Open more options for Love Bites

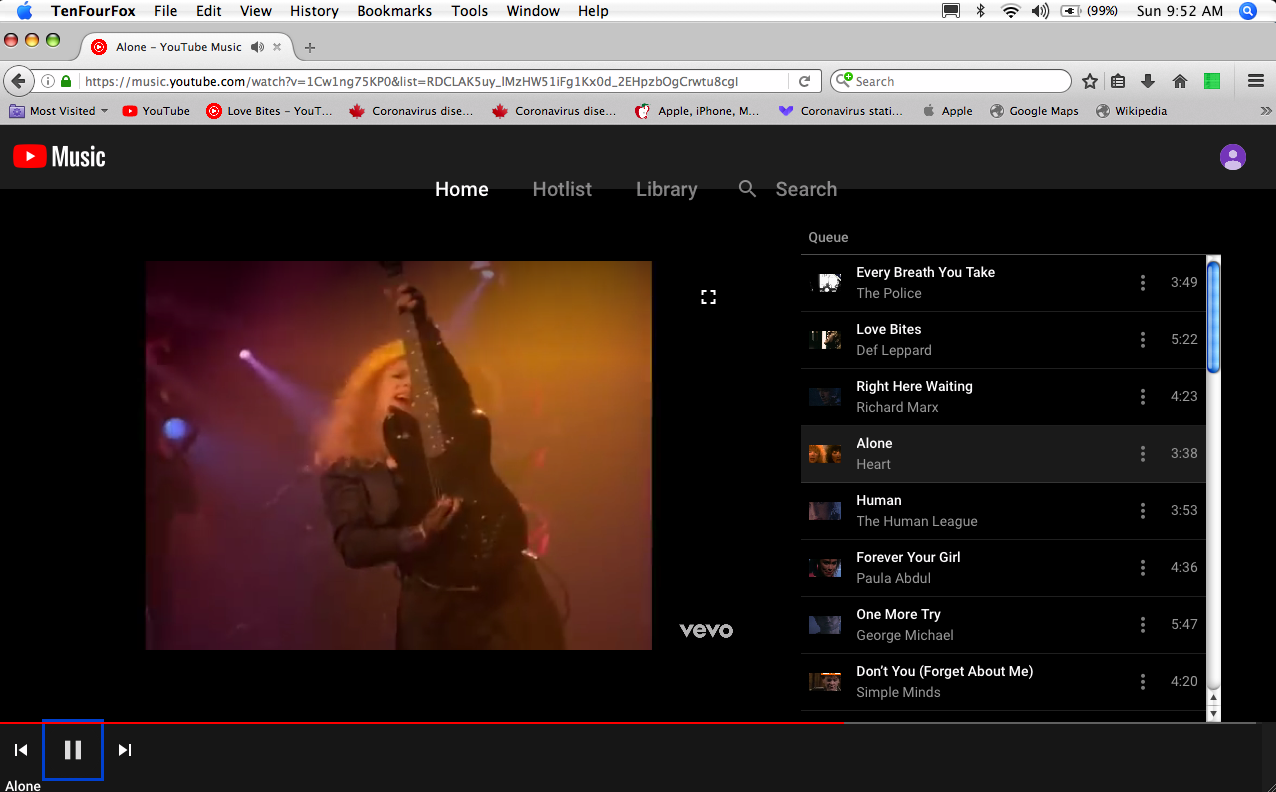click(1143, 340)
